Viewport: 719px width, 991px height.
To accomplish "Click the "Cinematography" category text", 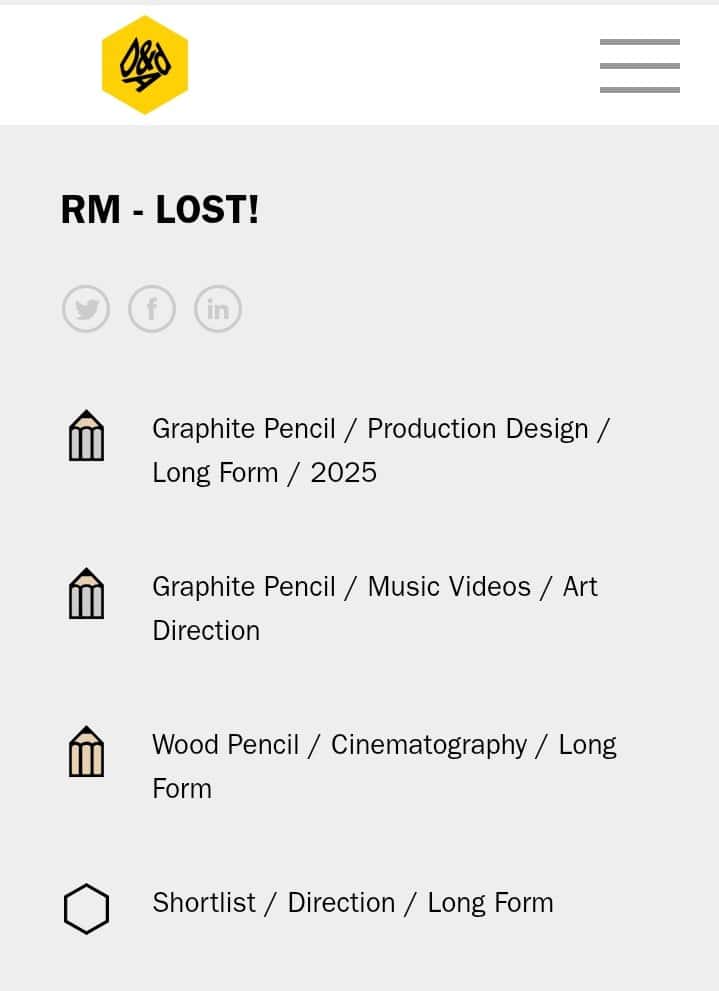I will click(x=429, y=745).
